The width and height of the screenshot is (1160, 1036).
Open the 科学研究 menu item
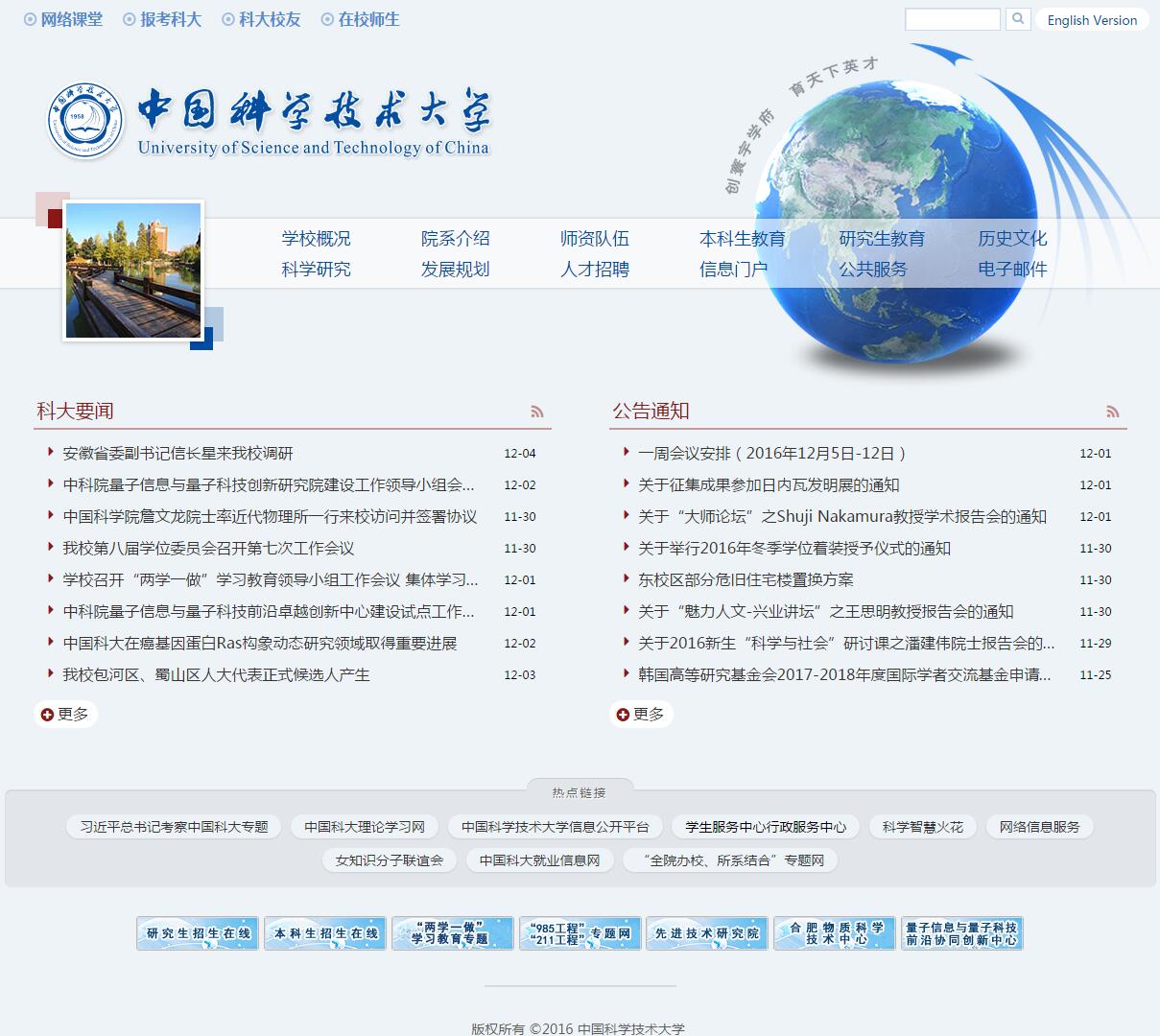(x=317, y=269)
